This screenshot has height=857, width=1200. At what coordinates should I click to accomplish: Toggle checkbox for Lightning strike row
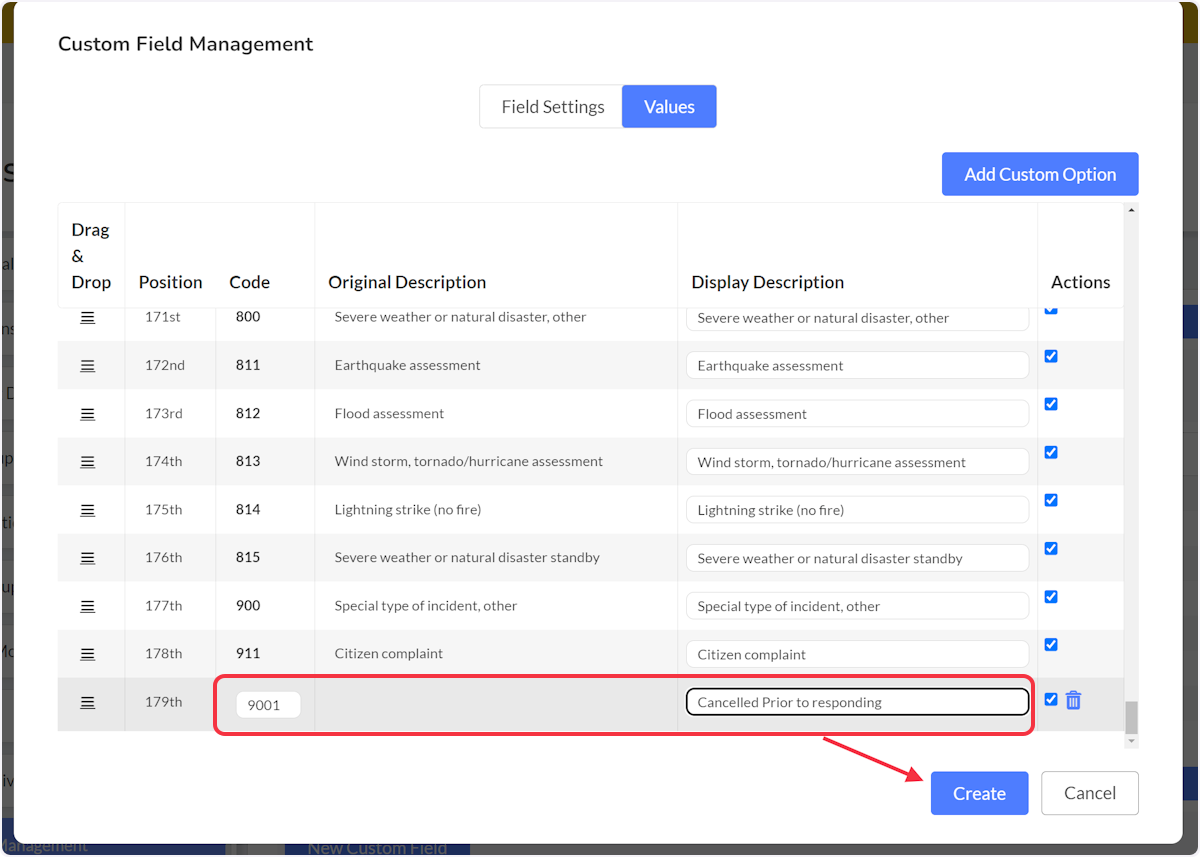click(1051, 500)
